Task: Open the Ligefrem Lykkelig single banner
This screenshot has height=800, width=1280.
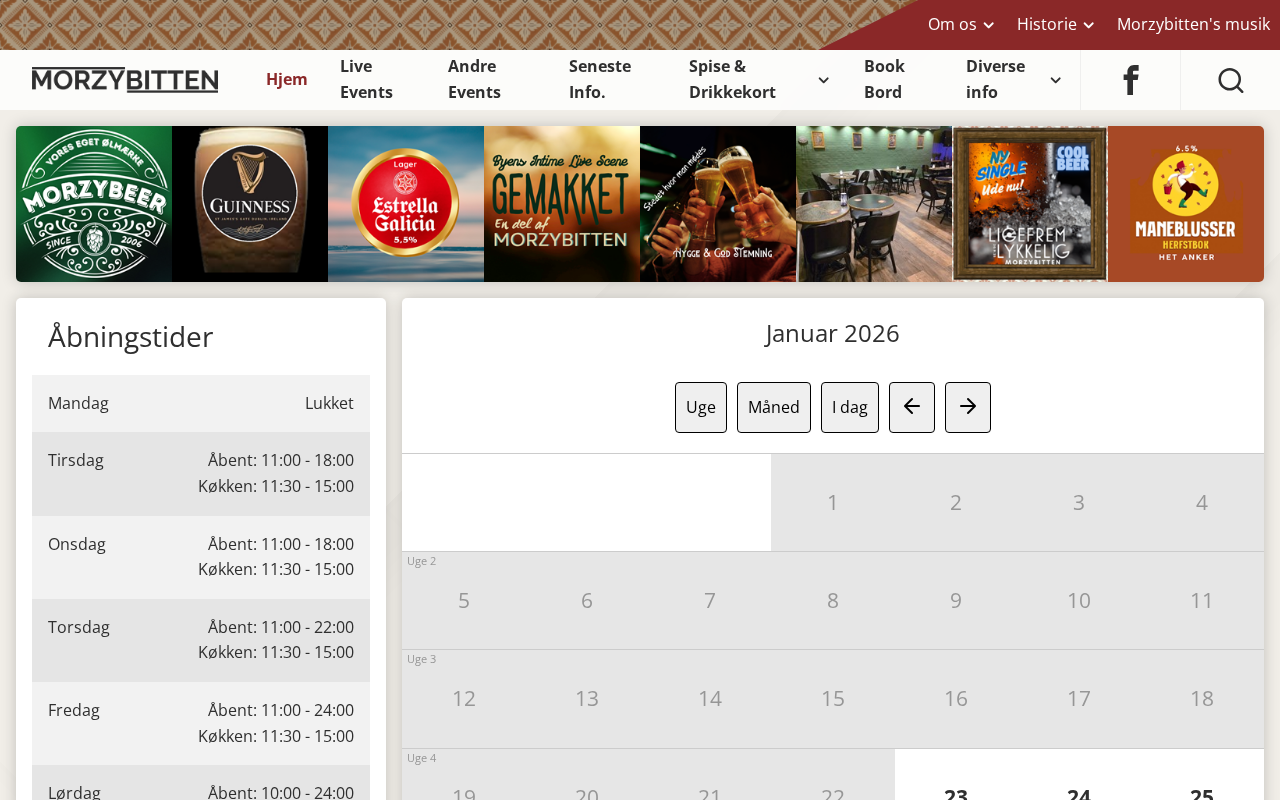Action: (1030, 204)
